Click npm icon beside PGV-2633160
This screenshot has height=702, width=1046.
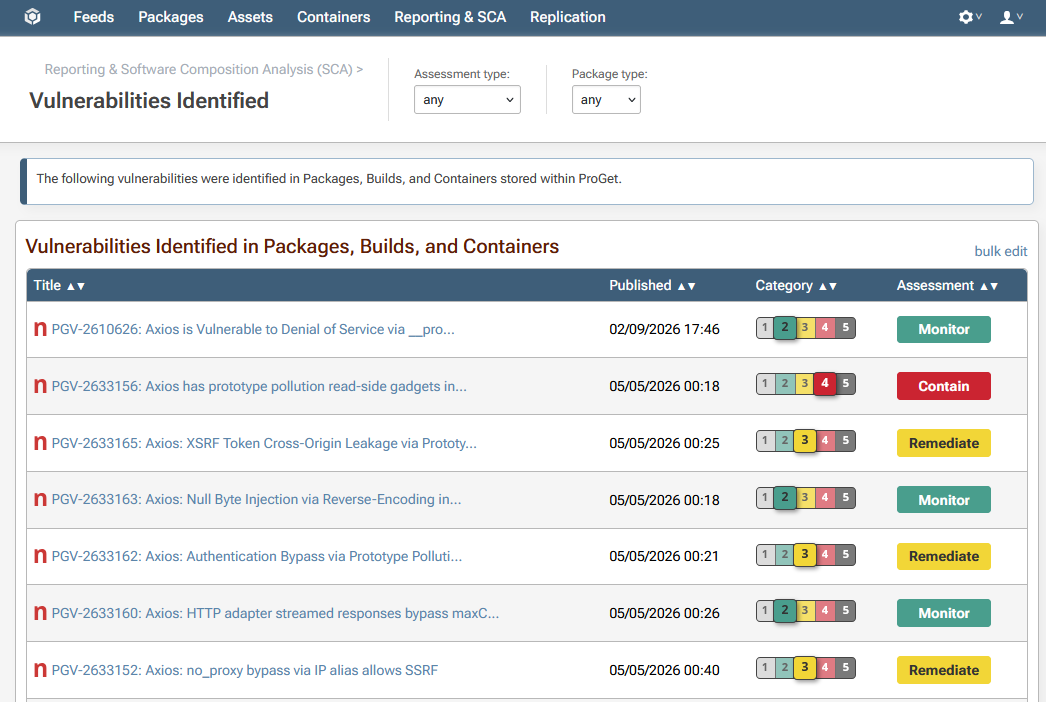[x=41, y=613]
